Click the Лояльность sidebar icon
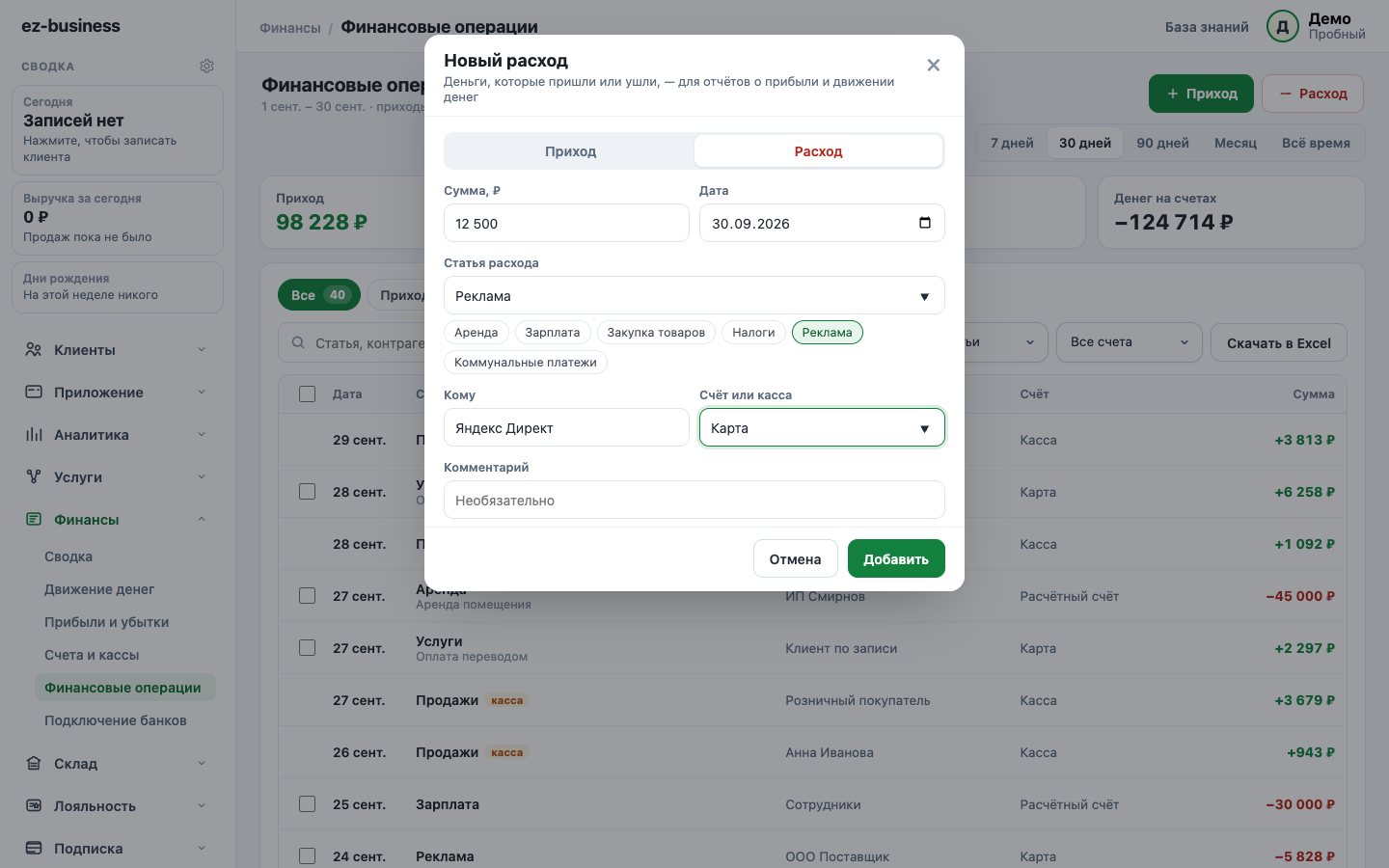 pyautogui.click(x=34, y=806)
